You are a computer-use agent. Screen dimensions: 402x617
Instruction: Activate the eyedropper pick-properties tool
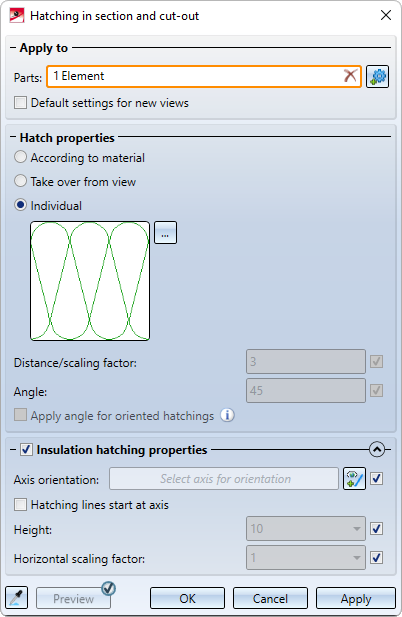(17, 598)
